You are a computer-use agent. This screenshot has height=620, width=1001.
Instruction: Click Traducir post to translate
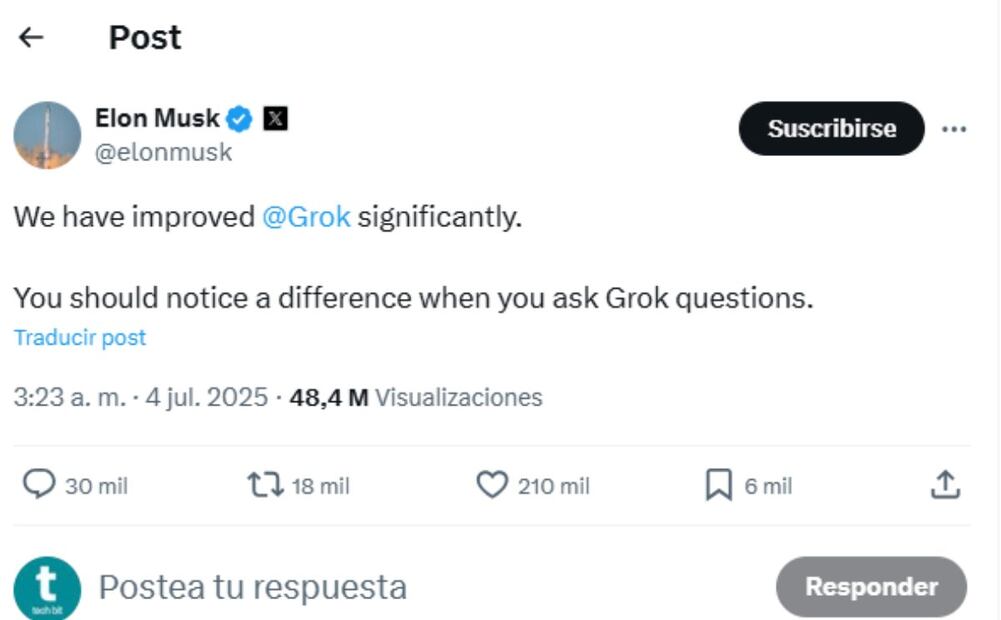click(x=80, y=338)
